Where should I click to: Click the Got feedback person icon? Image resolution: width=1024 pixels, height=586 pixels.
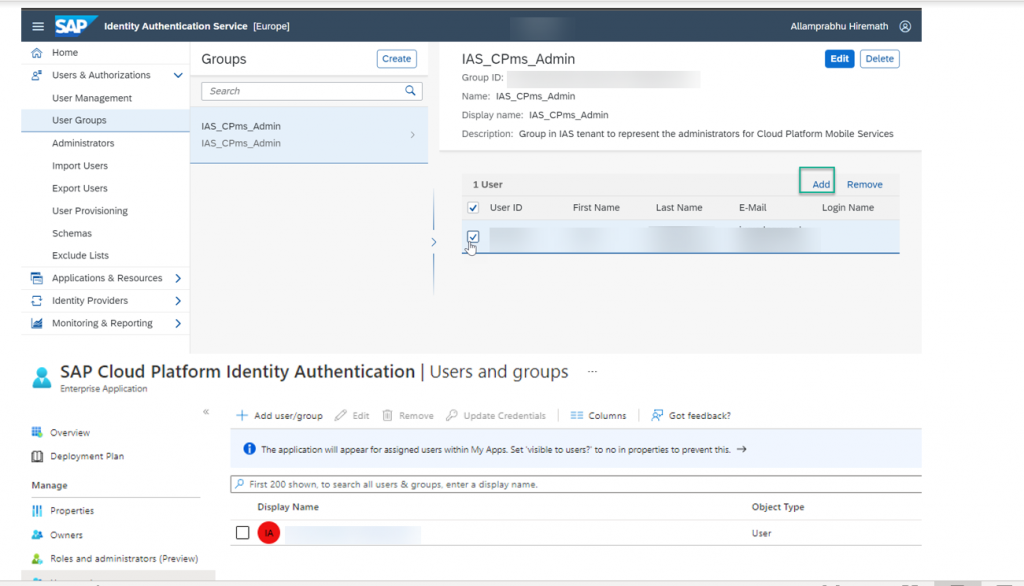click(657, 415)
